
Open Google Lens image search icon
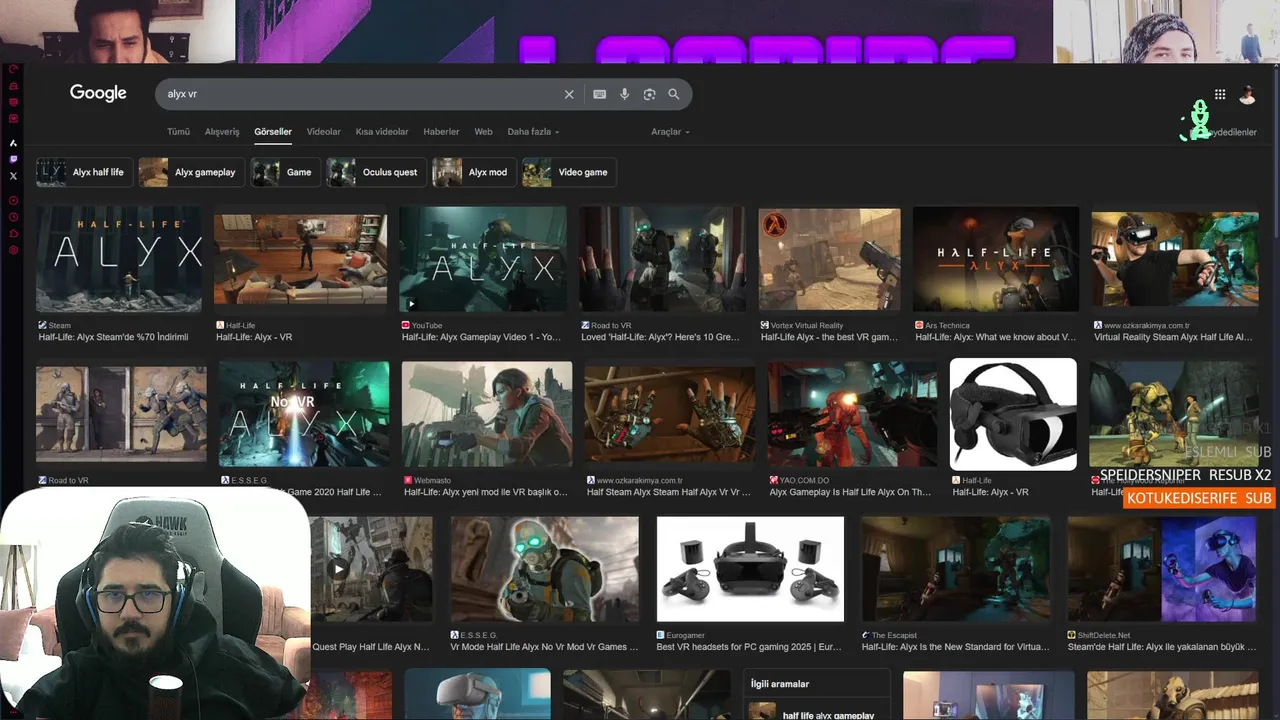[649, 94]
